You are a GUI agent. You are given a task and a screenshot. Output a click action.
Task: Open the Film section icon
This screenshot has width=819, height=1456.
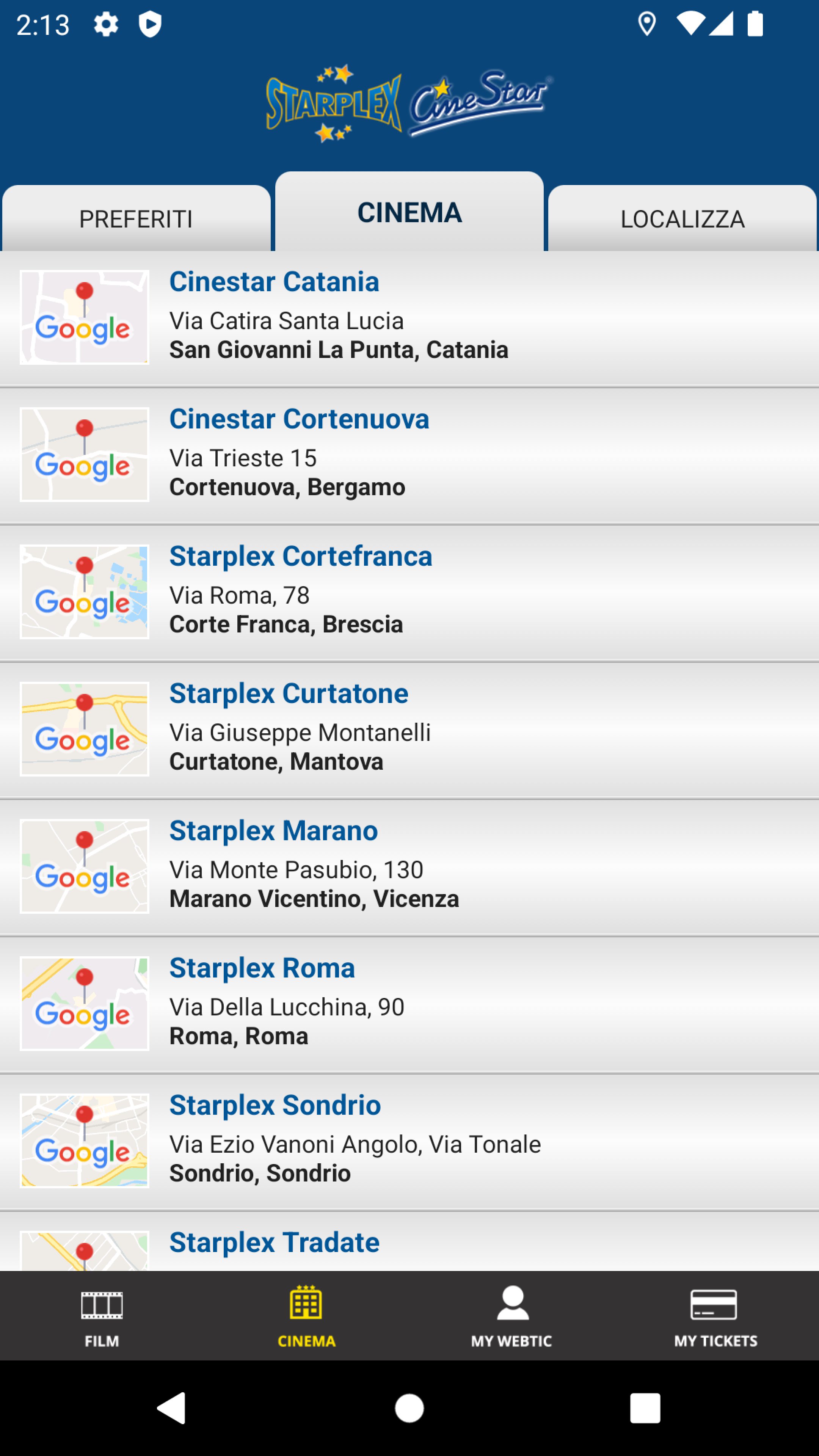coord(102,1304)
